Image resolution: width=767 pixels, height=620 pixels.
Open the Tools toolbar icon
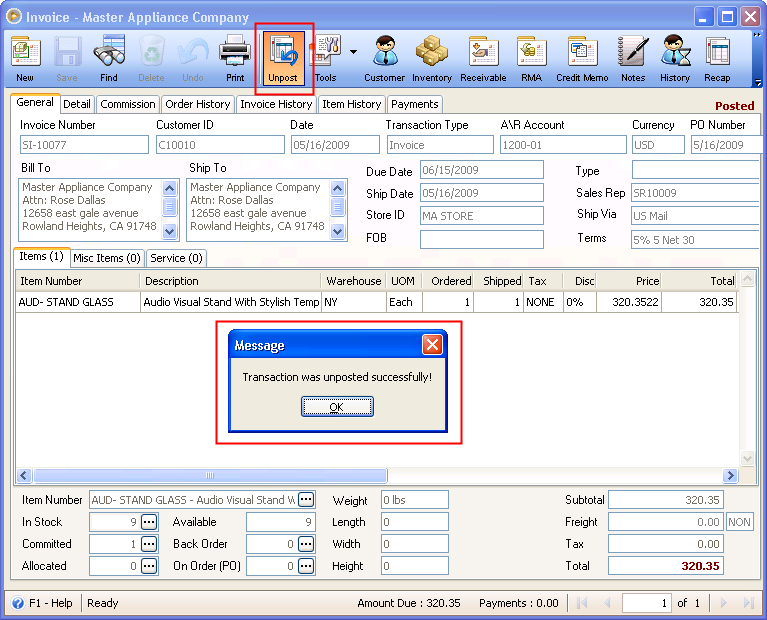326,58
